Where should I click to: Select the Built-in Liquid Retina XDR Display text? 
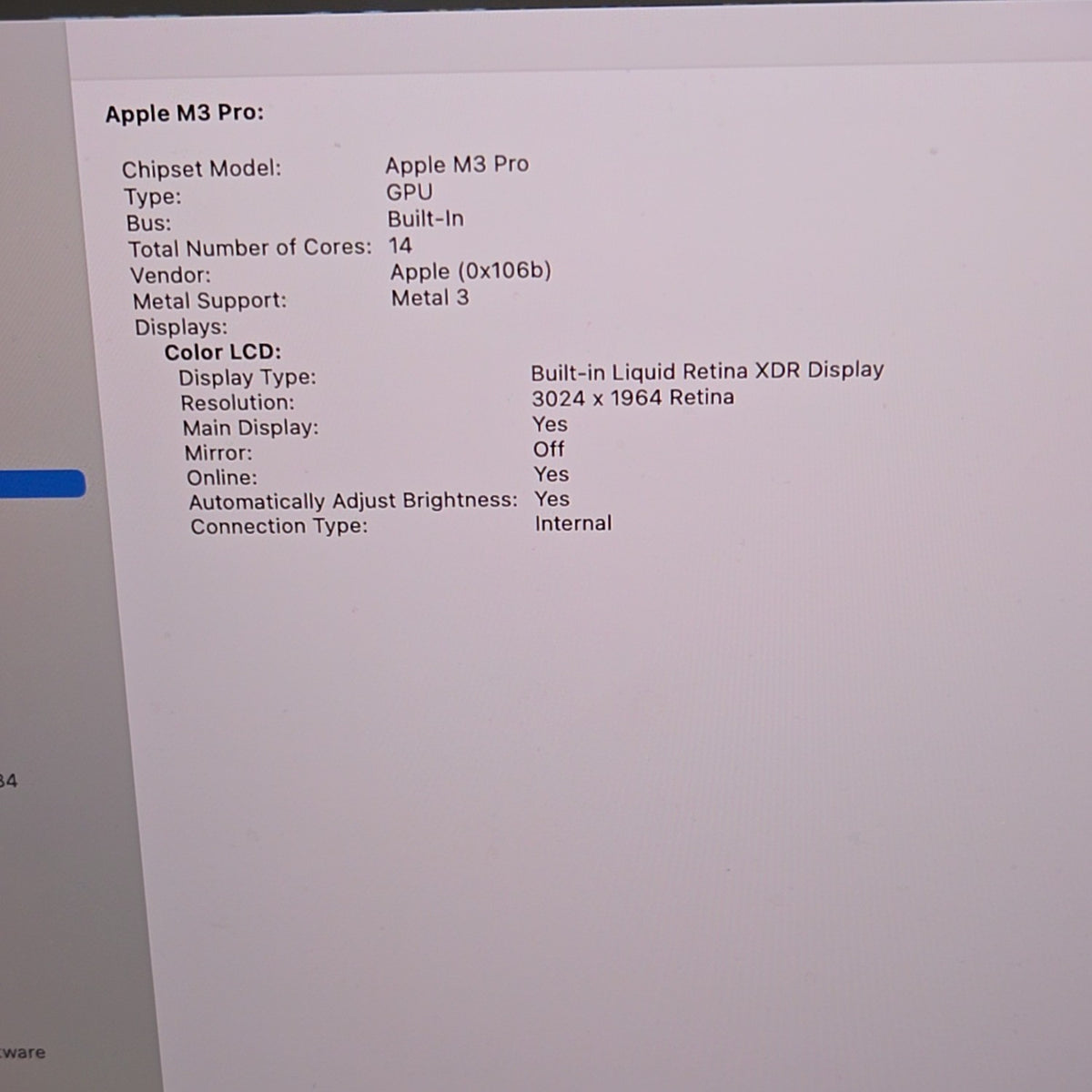pyautogui.click(x=707, y=371)
